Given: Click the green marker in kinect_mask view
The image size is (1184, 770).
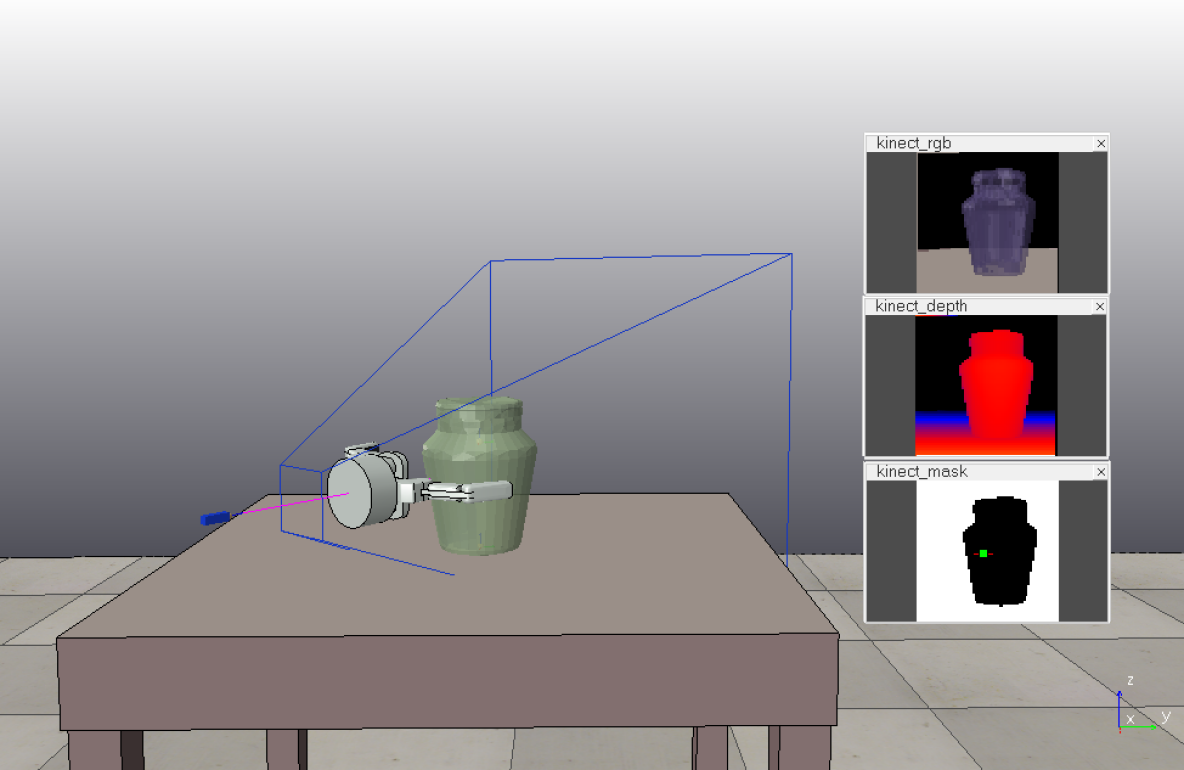Looking at the screenshot, I should [x=984, y=553].
